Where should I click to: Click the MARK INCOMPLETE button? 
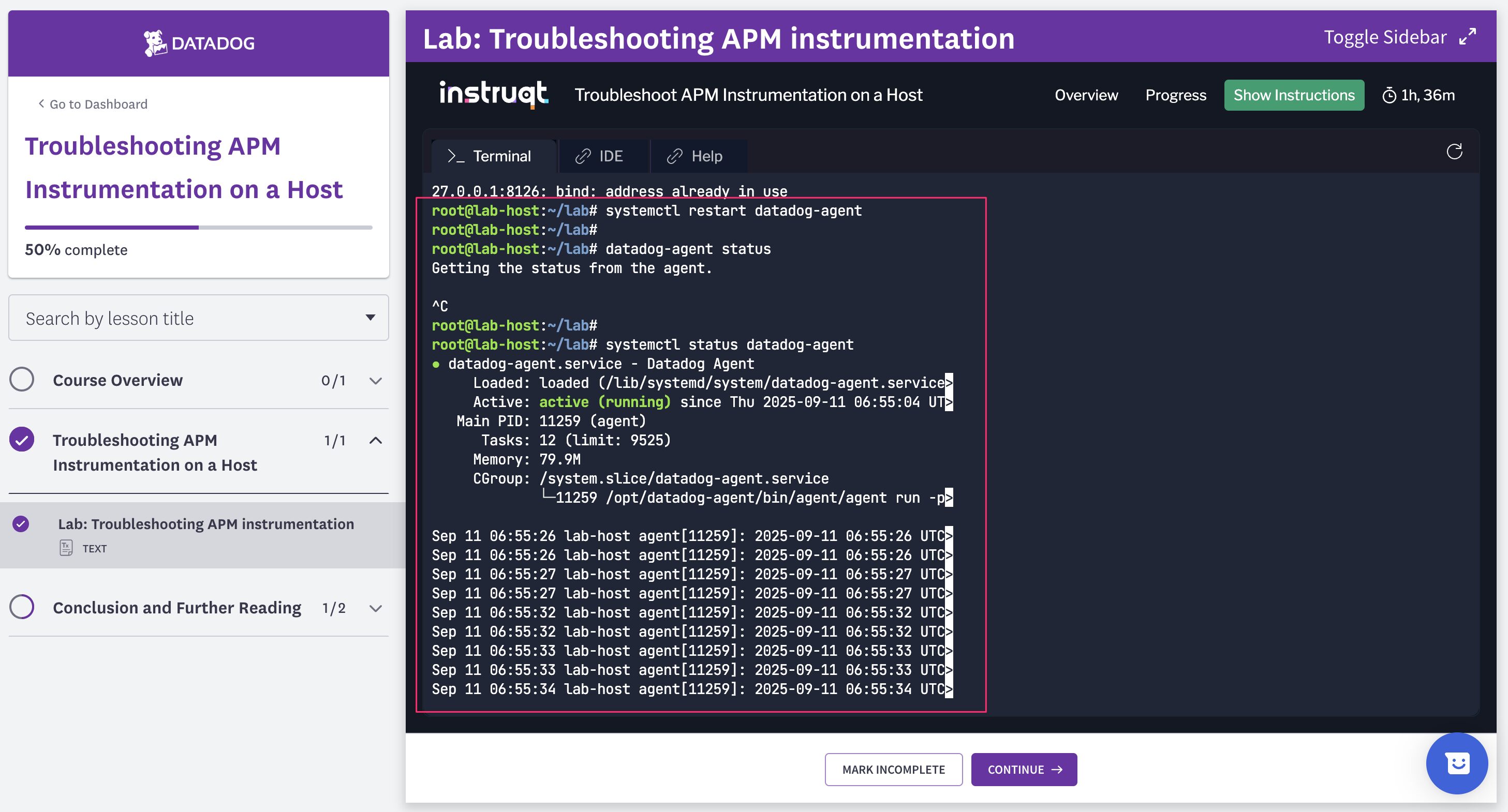coord(893,769)
